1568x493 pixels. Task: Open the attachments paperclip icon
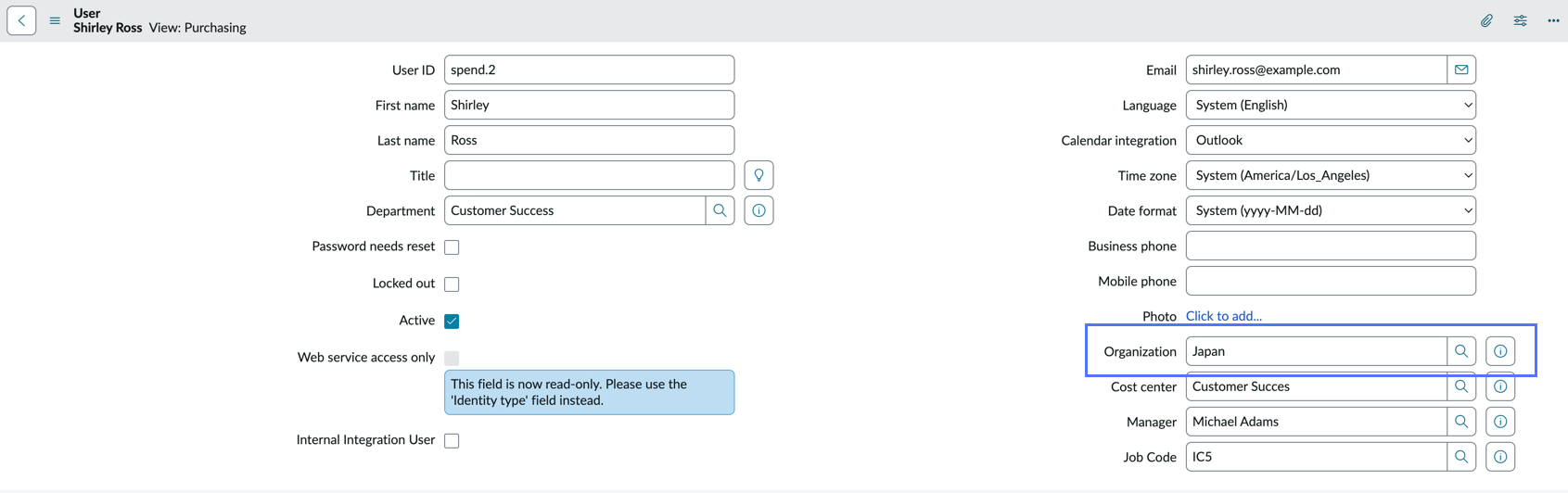pos(1486,20)
